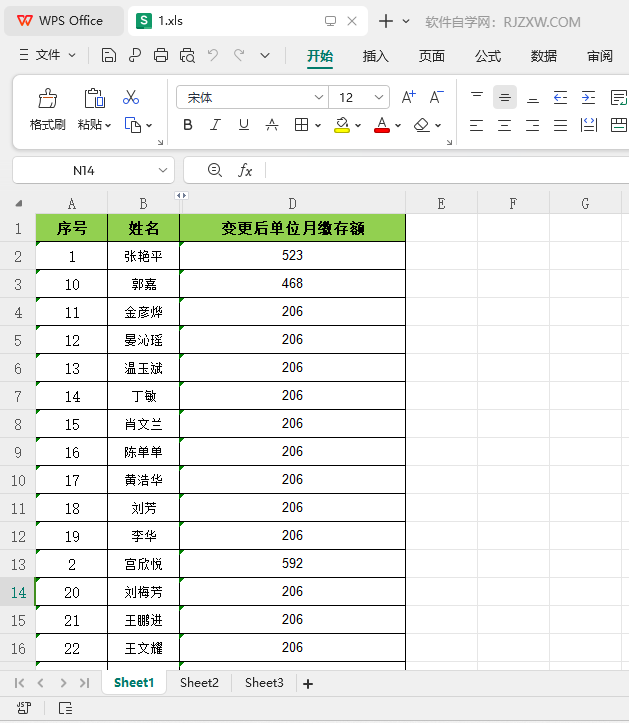Add a new sheet with plus button
Screen dimensions: 629x723
(308, 684)
